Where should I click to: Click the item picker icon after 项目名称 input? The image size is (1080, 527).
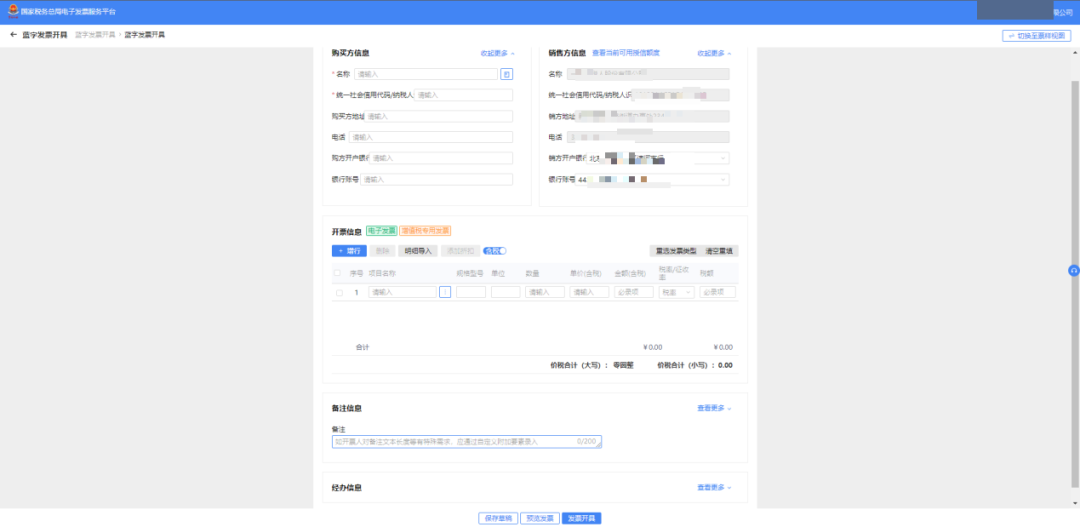tap(445, 292)
